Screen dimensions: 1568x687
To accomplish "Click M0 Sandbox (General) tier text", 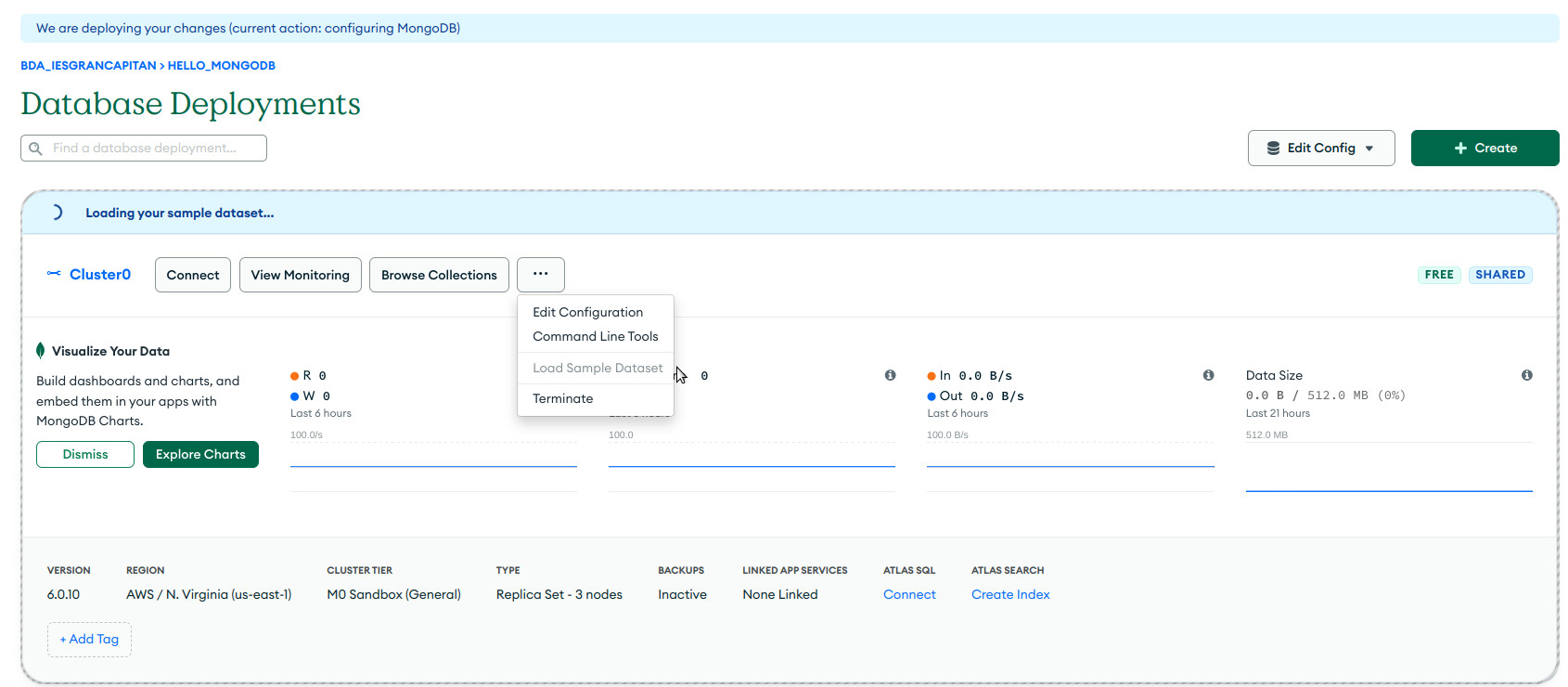I will point(393,594).
